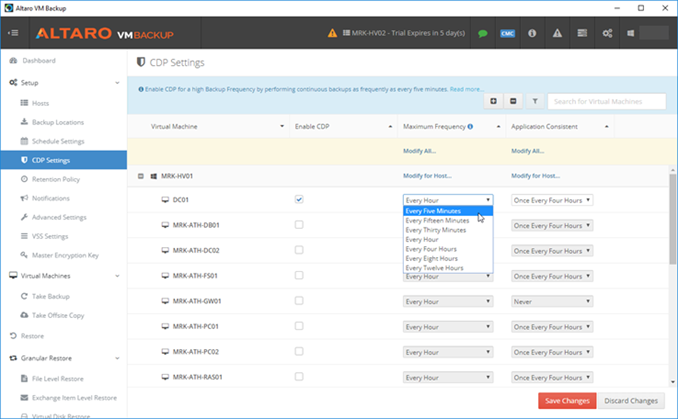Click the orange trial warning triangle icon

coord(332,33)
